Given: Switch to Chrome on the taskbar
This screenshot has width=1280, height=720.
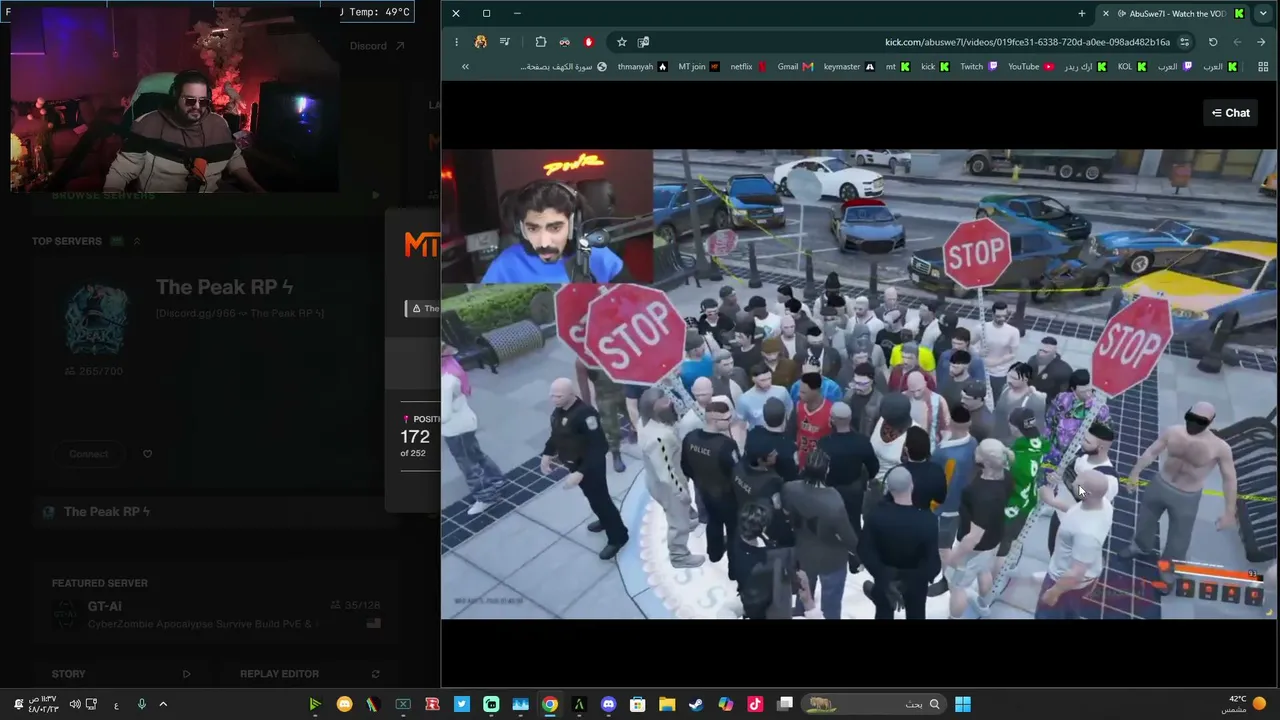Looking at the screenshot, I should (x=550, y=704).
